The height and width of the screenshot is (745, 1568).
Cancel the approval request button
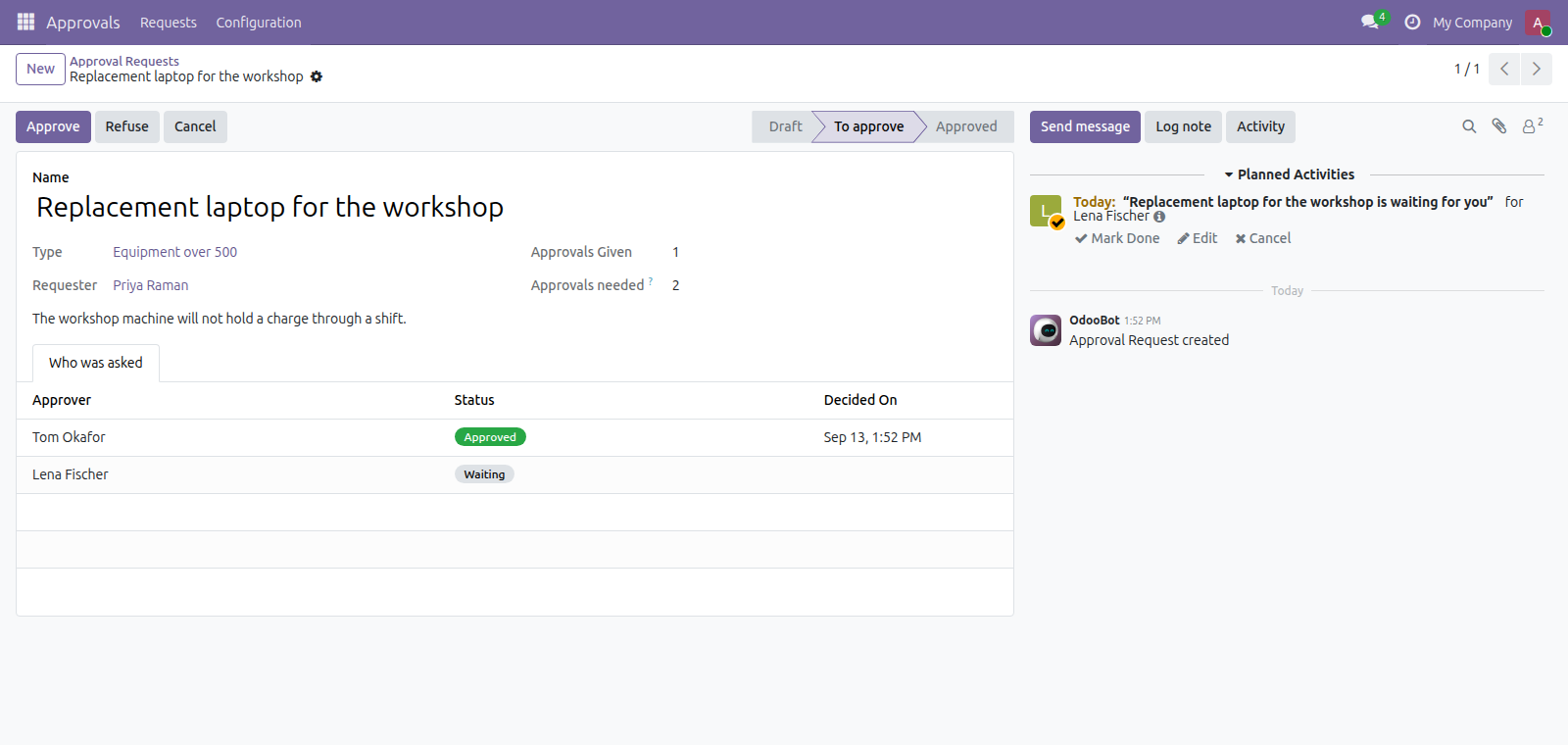195,126
